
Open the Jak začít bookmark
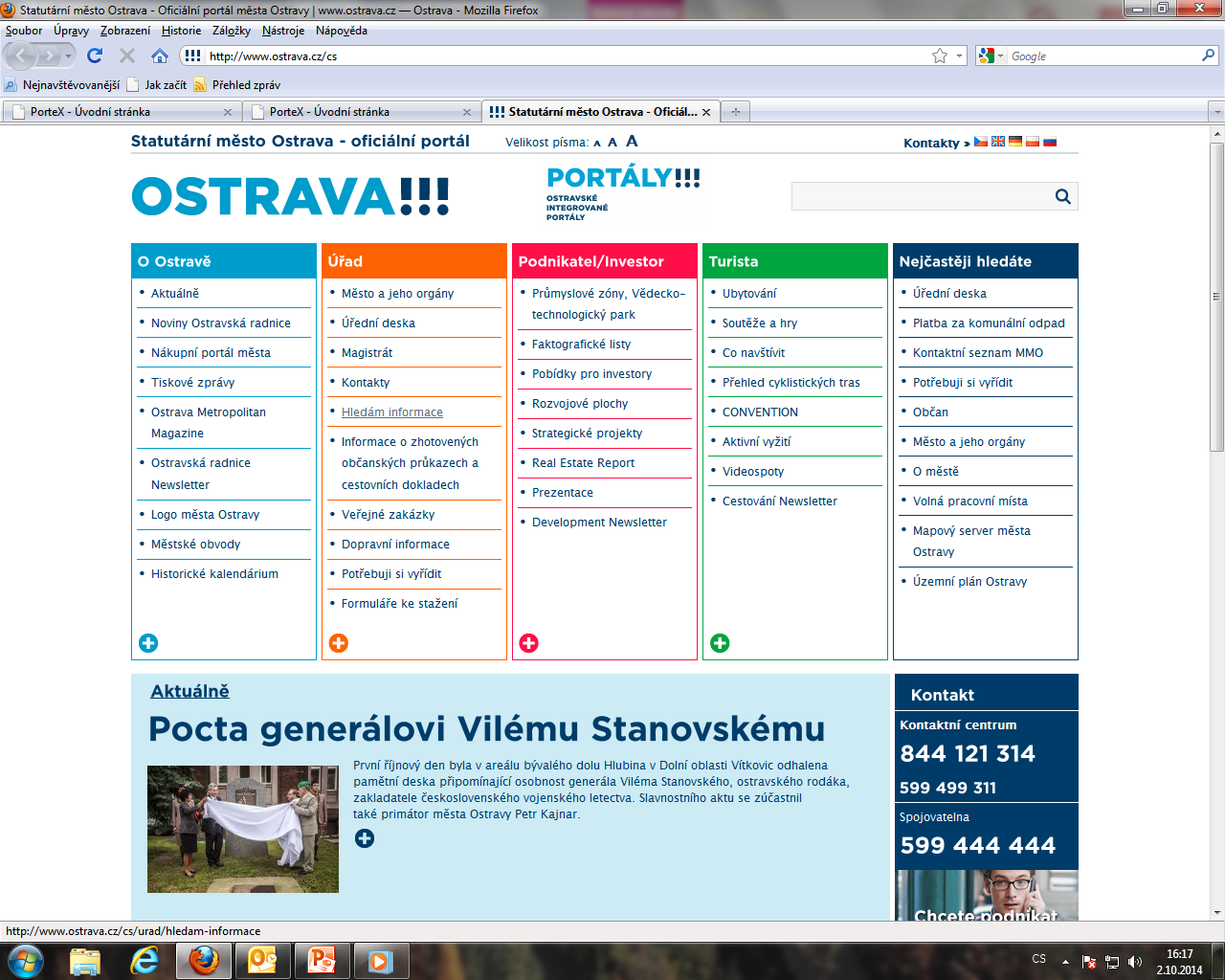pyautogui.click(x=158, y=85)
